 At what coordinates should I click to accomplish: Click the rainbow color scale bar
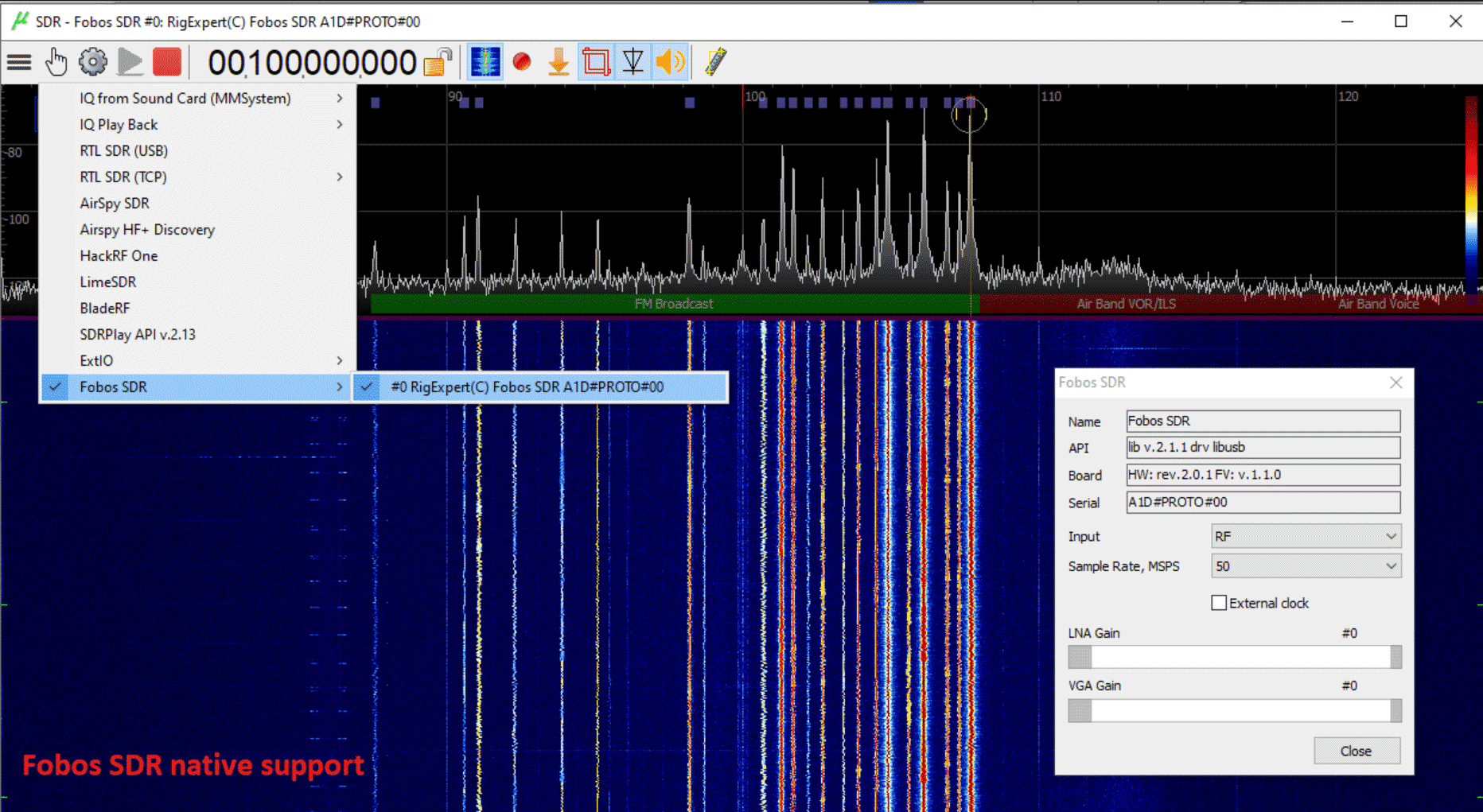pyautogui.click(x=1471, y=195)
